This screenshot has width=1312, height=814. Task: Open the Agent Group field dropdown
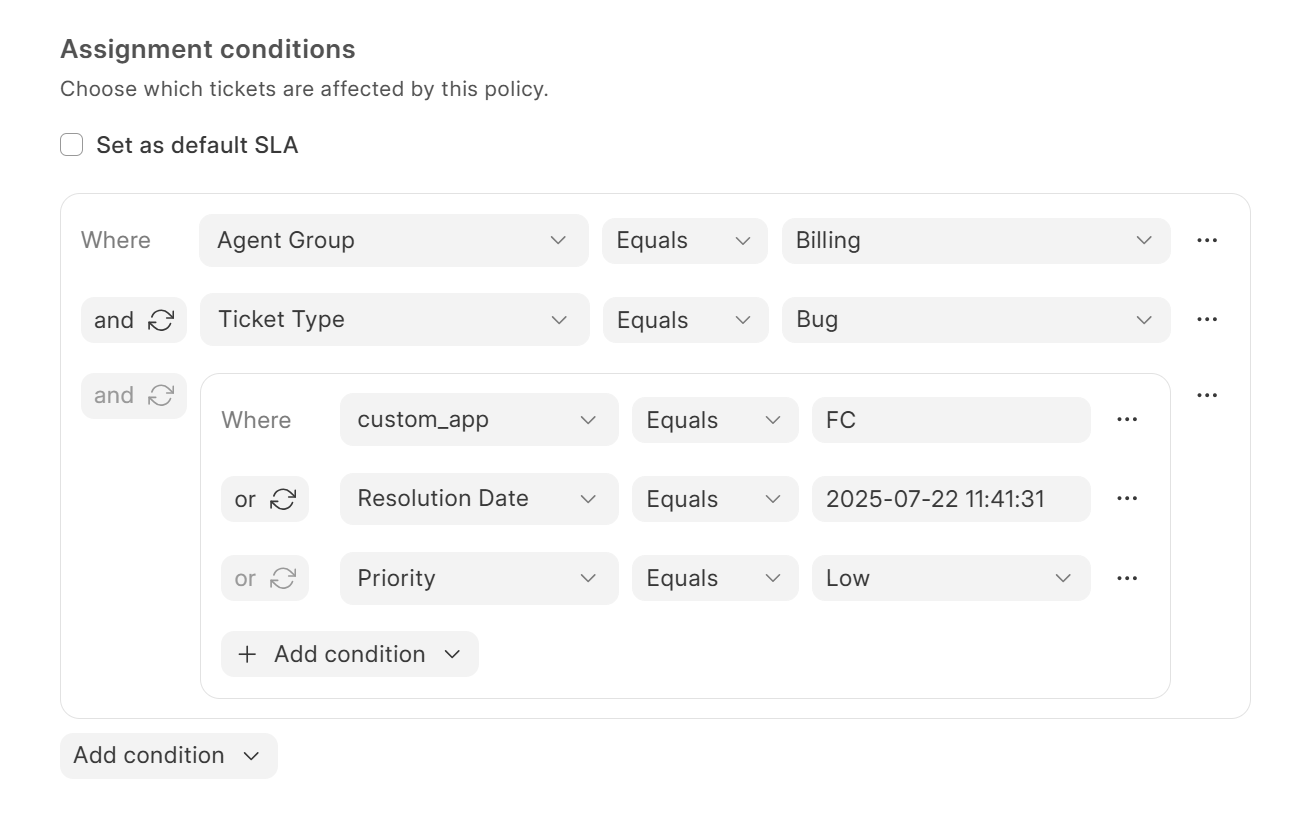393,241
